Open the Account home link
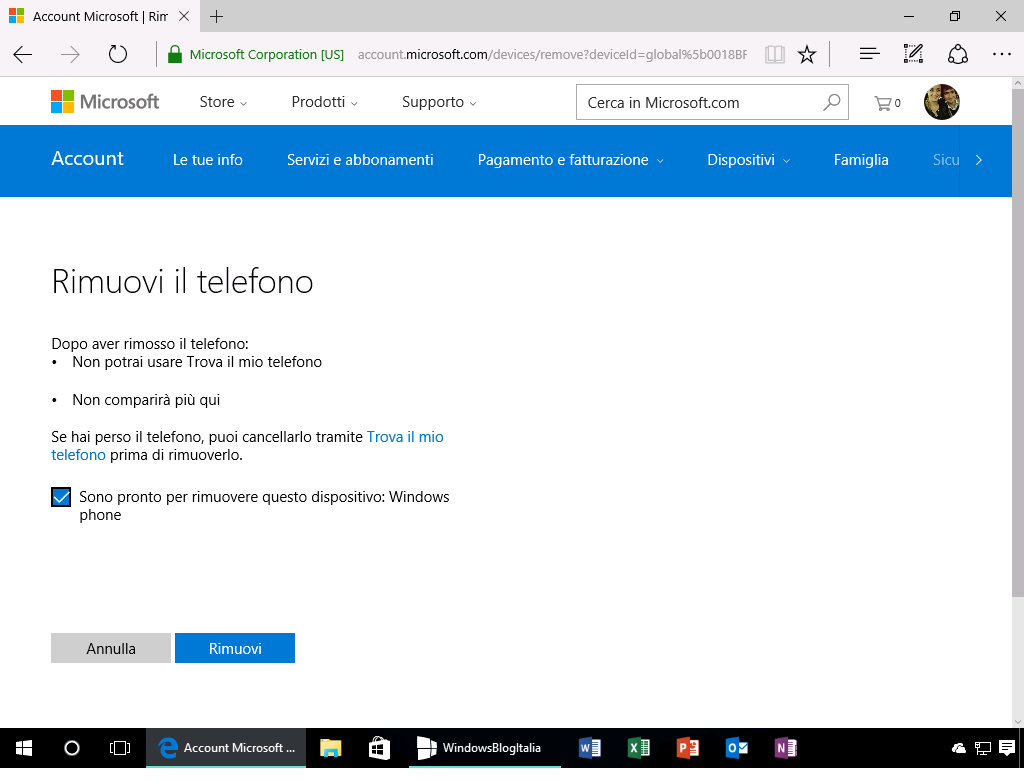1024x783 pixels. point(88,159)
